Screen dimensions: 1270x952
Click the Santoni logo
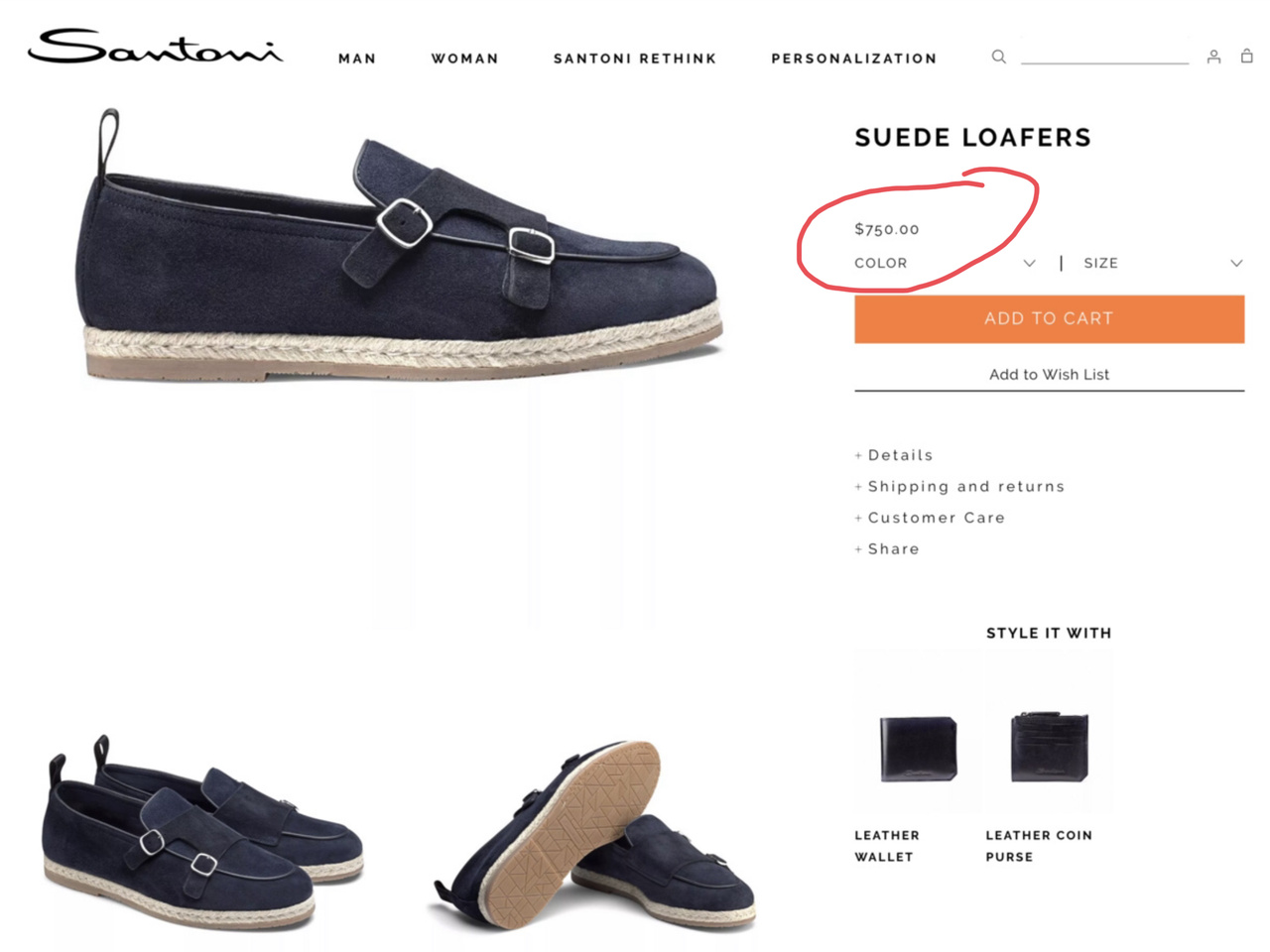155,46
